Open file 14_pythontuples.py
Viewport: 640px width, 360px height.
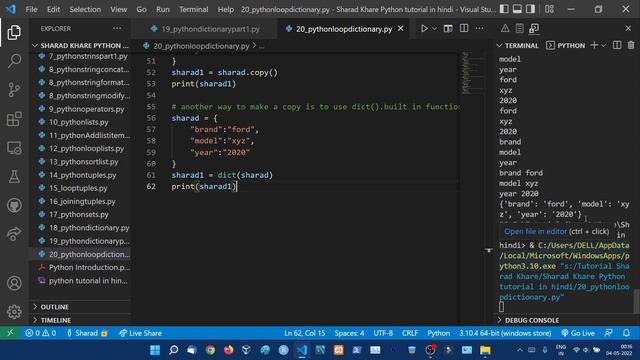click(x=82, y=175)
